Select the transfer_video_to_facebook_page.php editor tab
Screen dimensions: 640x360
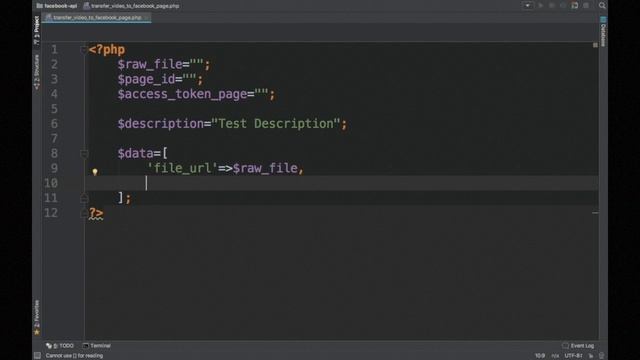click(97, 18)
